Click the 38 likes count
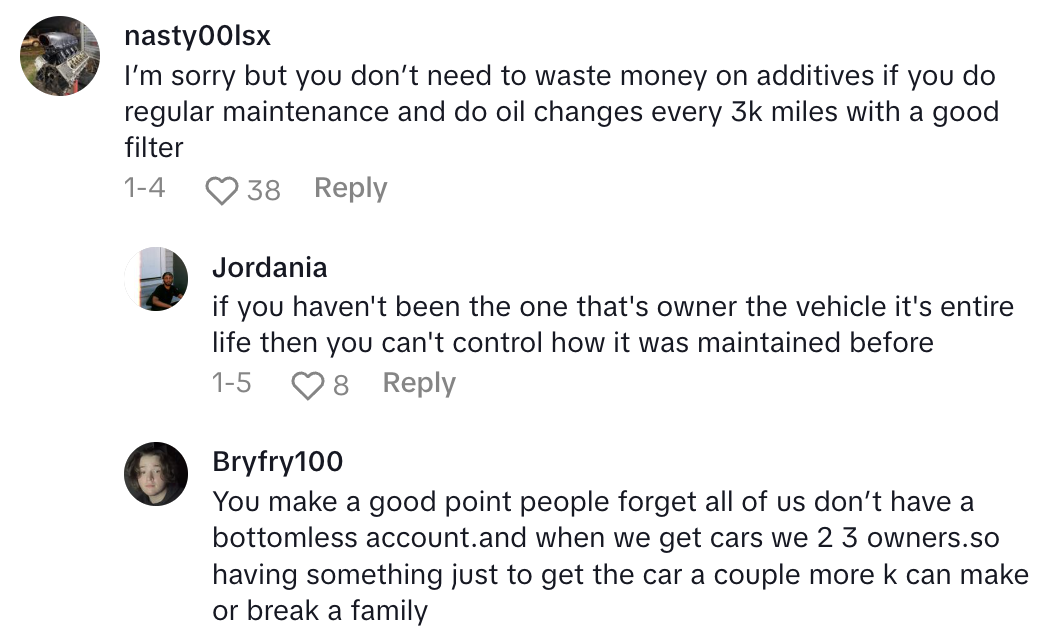This screenshot has width=1058, height=636. (263, 189)
